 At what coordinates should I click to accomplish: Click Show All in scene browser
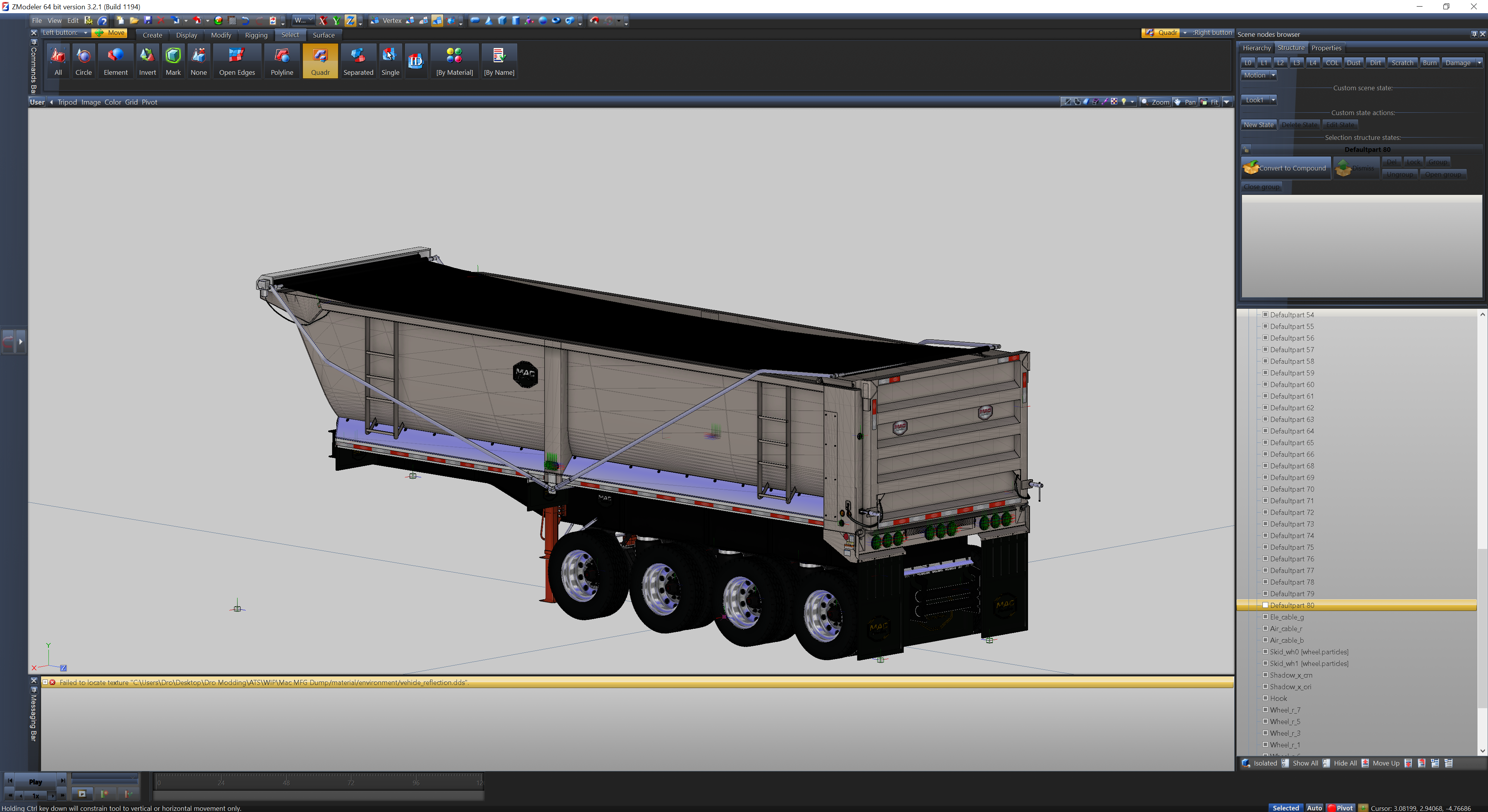[x=1300, y=763]
